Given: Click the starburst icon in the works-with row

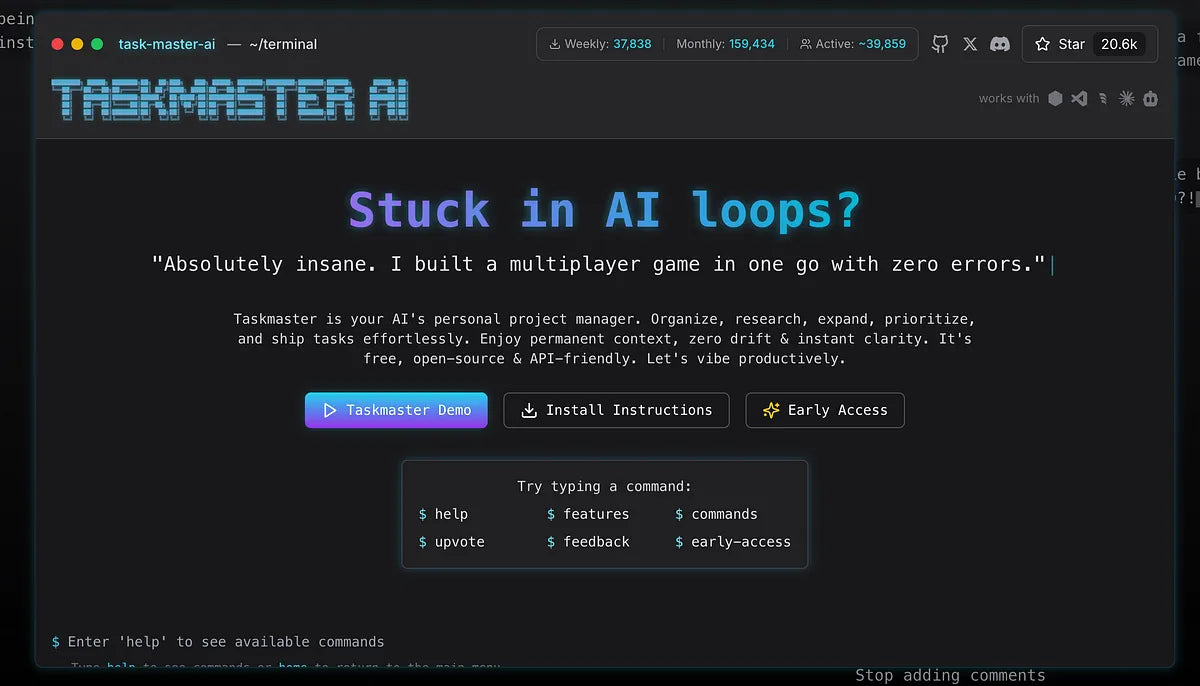Looking at the screenshot, I should click(1126, 98).
